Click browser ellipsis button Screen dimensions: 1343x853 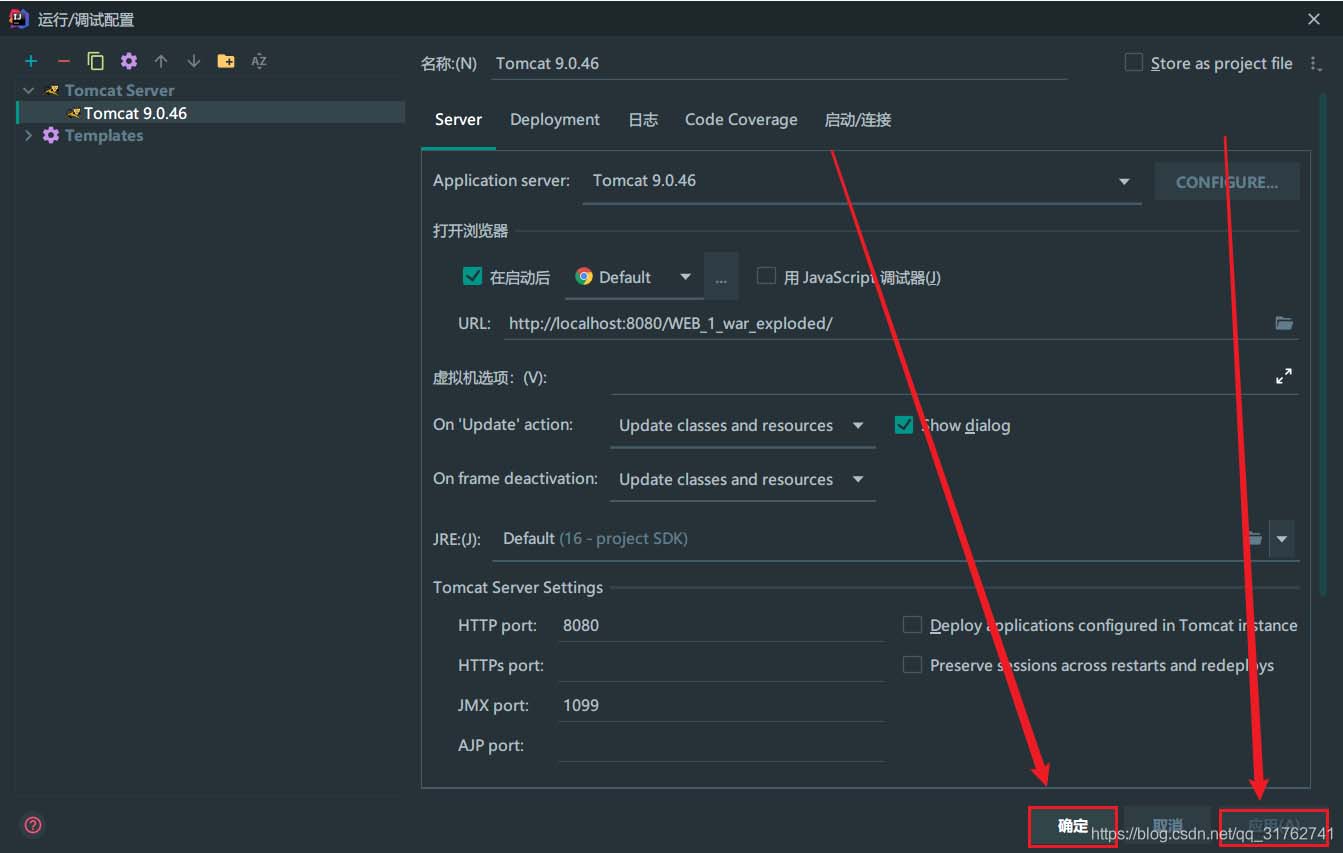[721, 277]
